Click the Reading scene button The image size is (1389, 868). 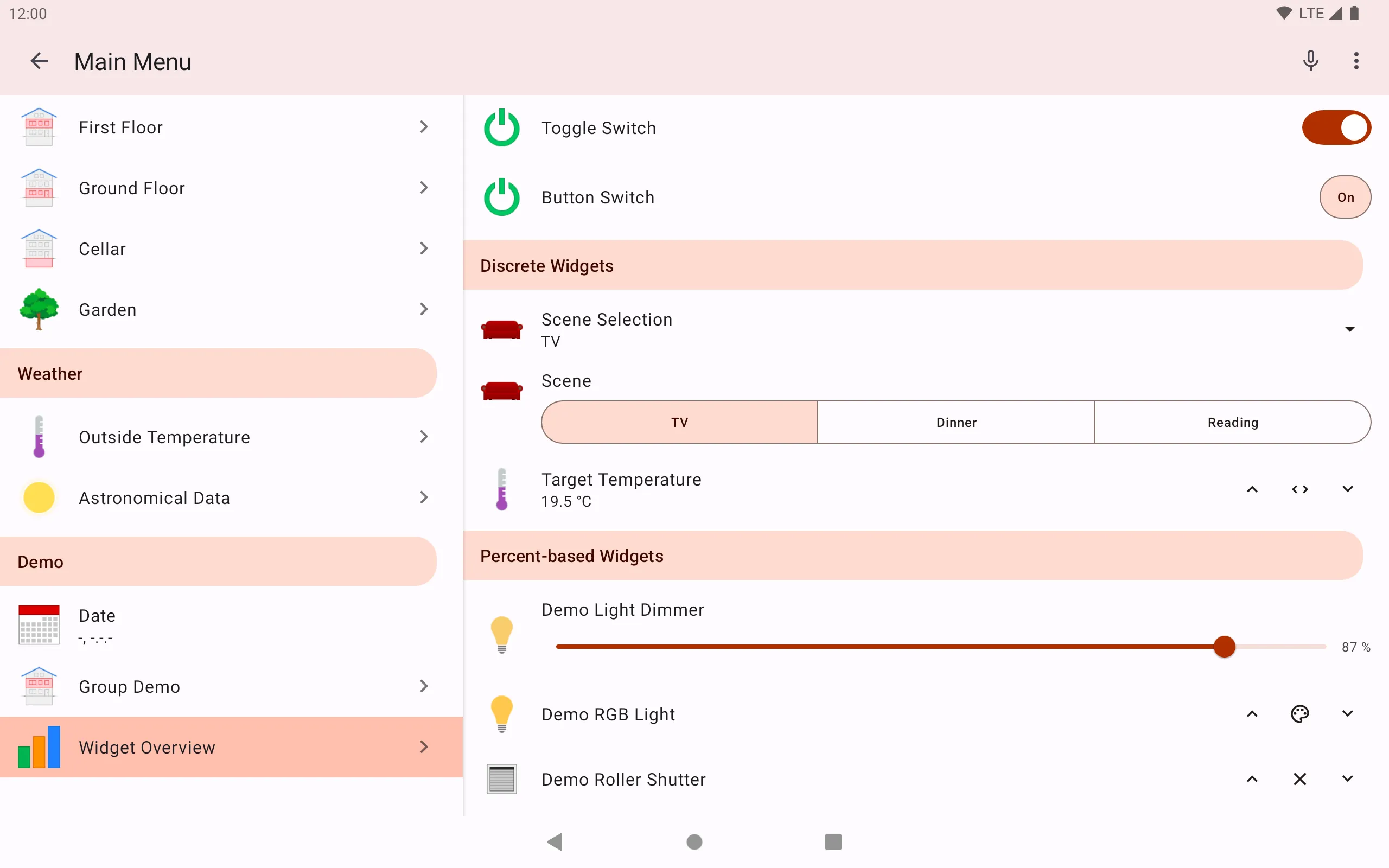[x=1232, y=422]
